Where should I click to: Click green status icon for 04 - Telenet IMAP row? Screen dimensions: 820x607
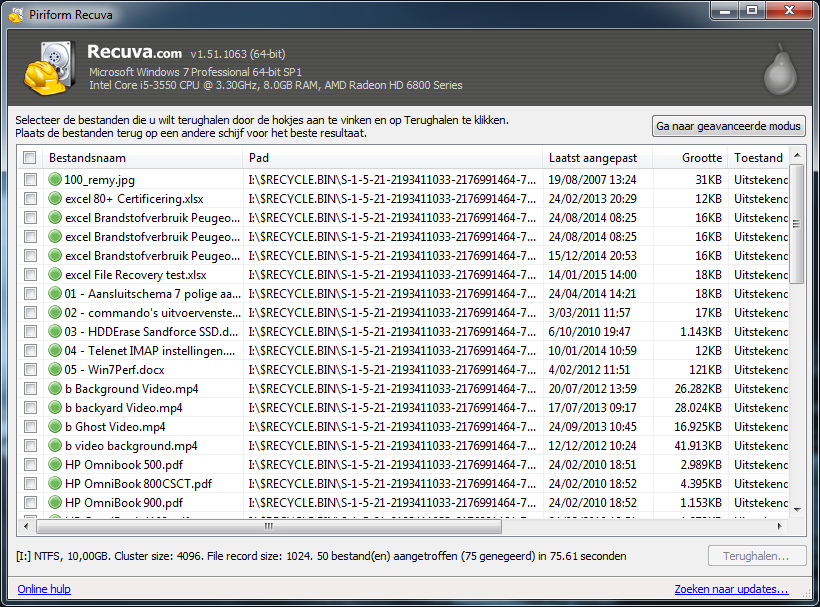(x=55, y=350)
